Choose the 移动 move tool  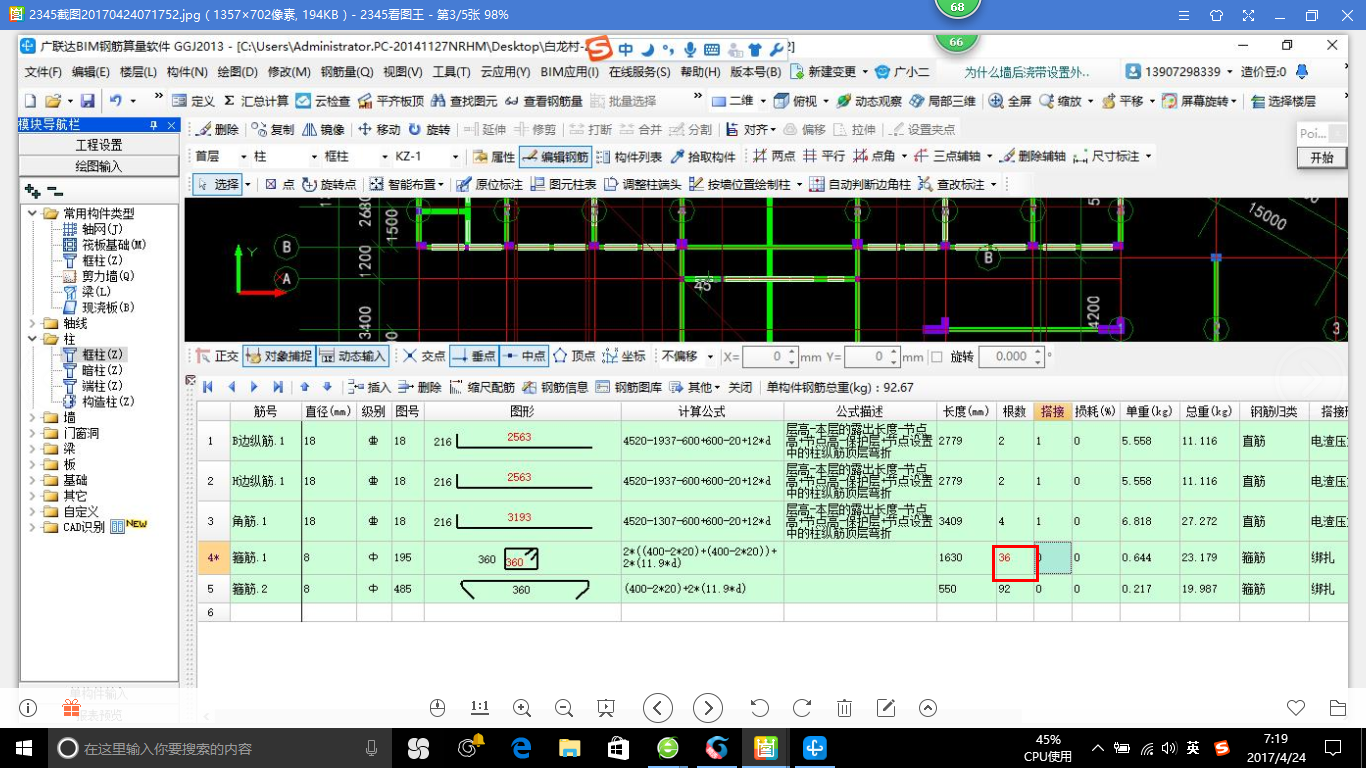(x=380, y=129)
